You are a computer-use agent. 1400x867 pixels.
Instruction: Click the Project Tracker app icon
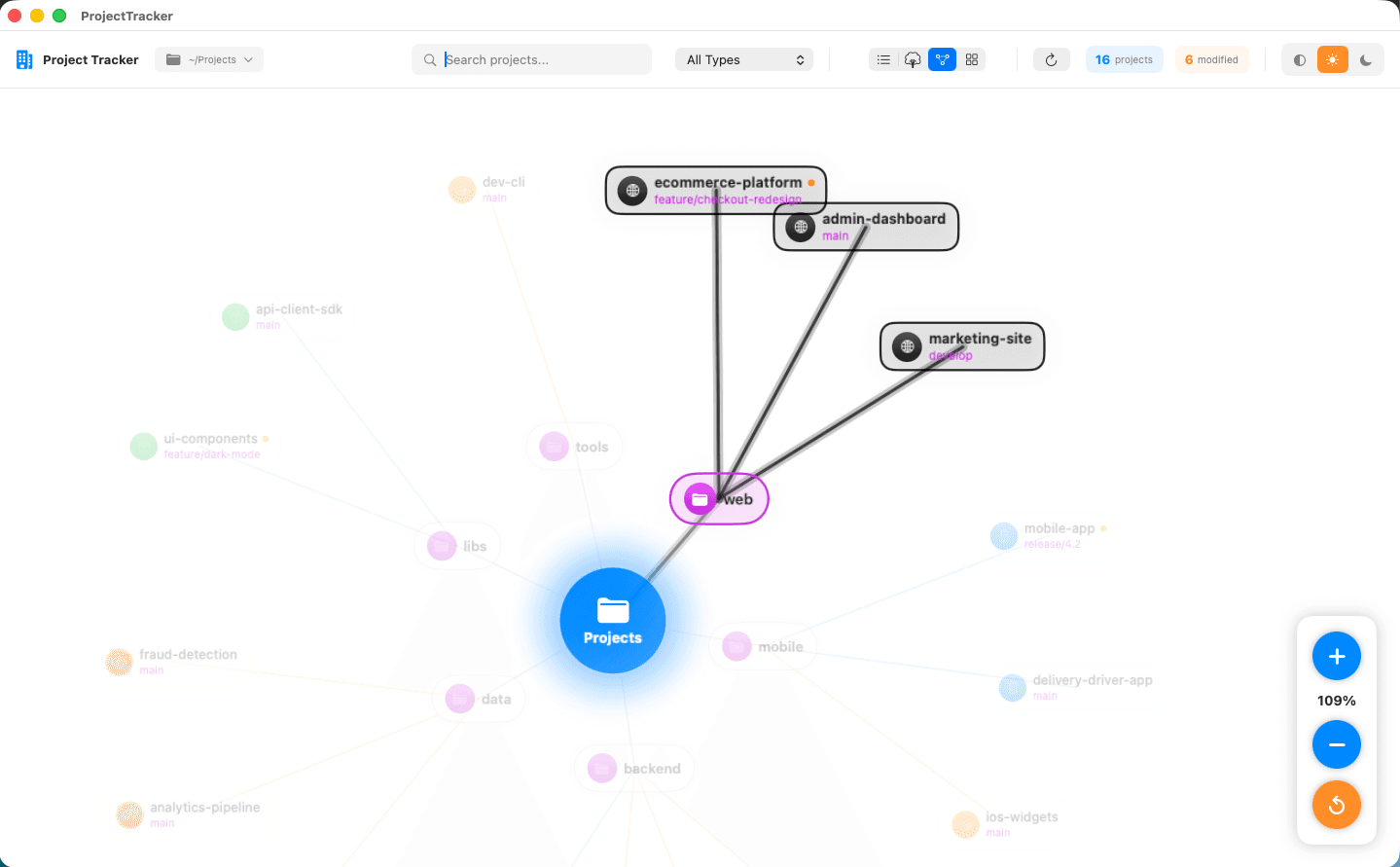pos(26,59)
